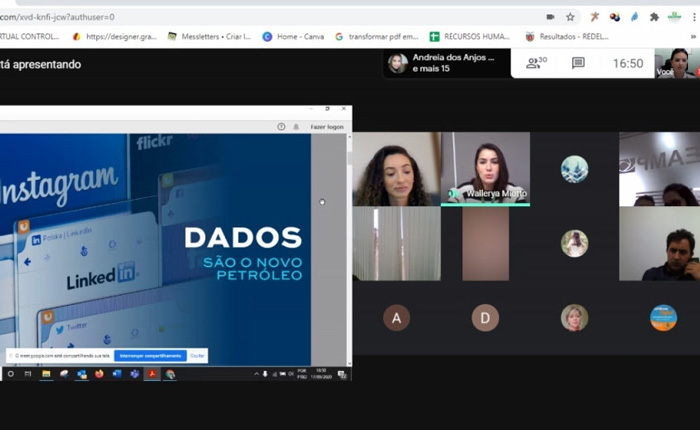The width and height of the screenshot is (700, 430).
Task: Select the participant avatar labeled A
Action: coord(396,318)
